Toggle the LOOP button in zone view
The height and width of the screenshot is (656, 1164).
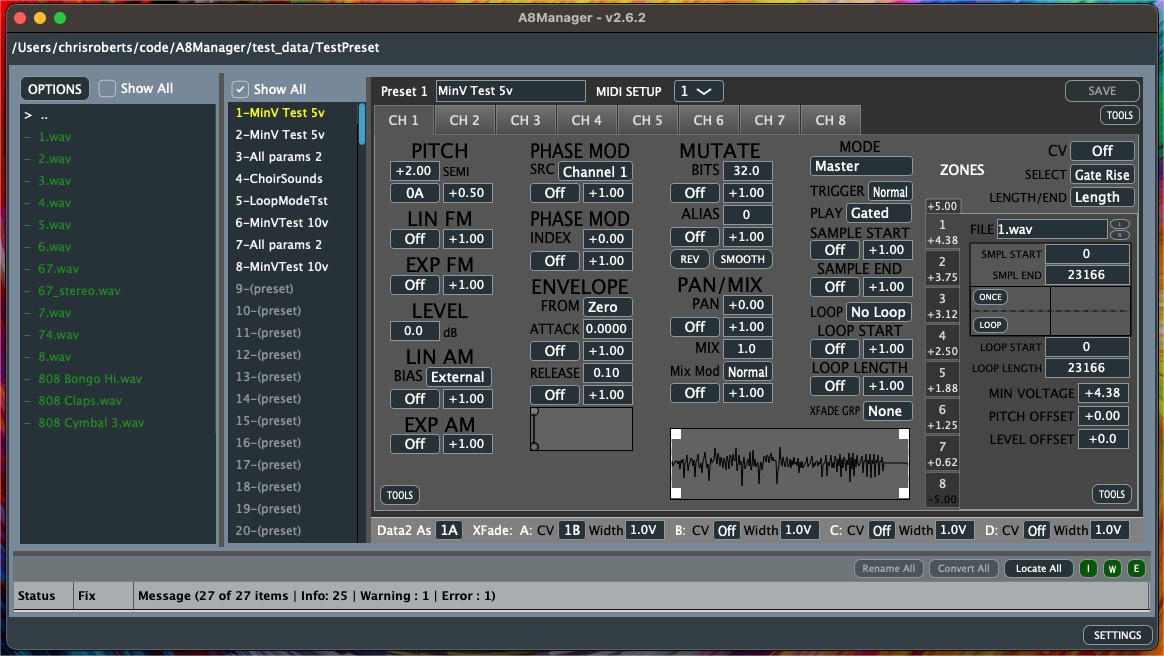click(x=990, y=325)
